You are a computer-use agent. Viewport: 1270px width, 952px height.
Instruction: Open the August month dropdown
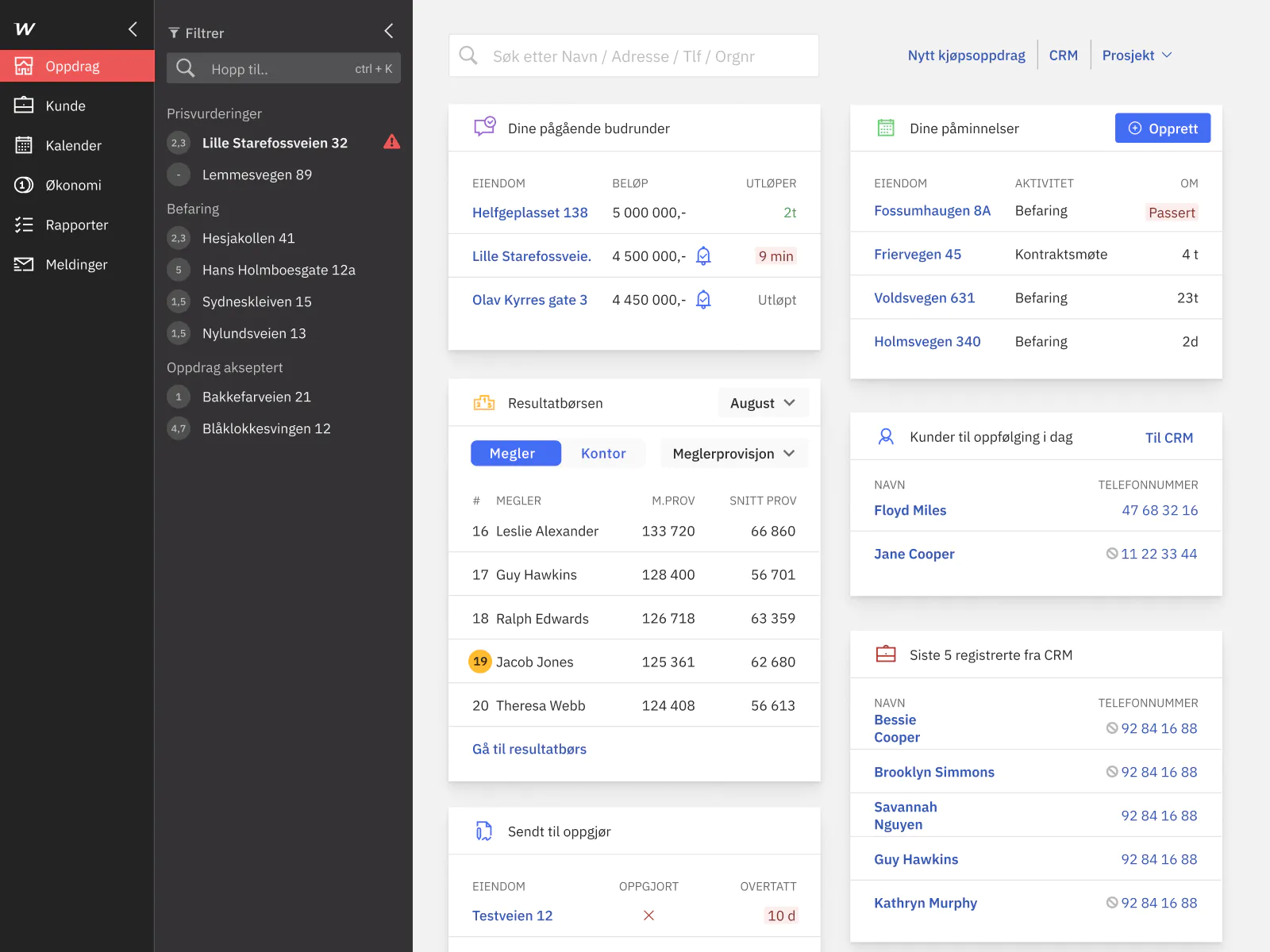(x=762, y=403)
